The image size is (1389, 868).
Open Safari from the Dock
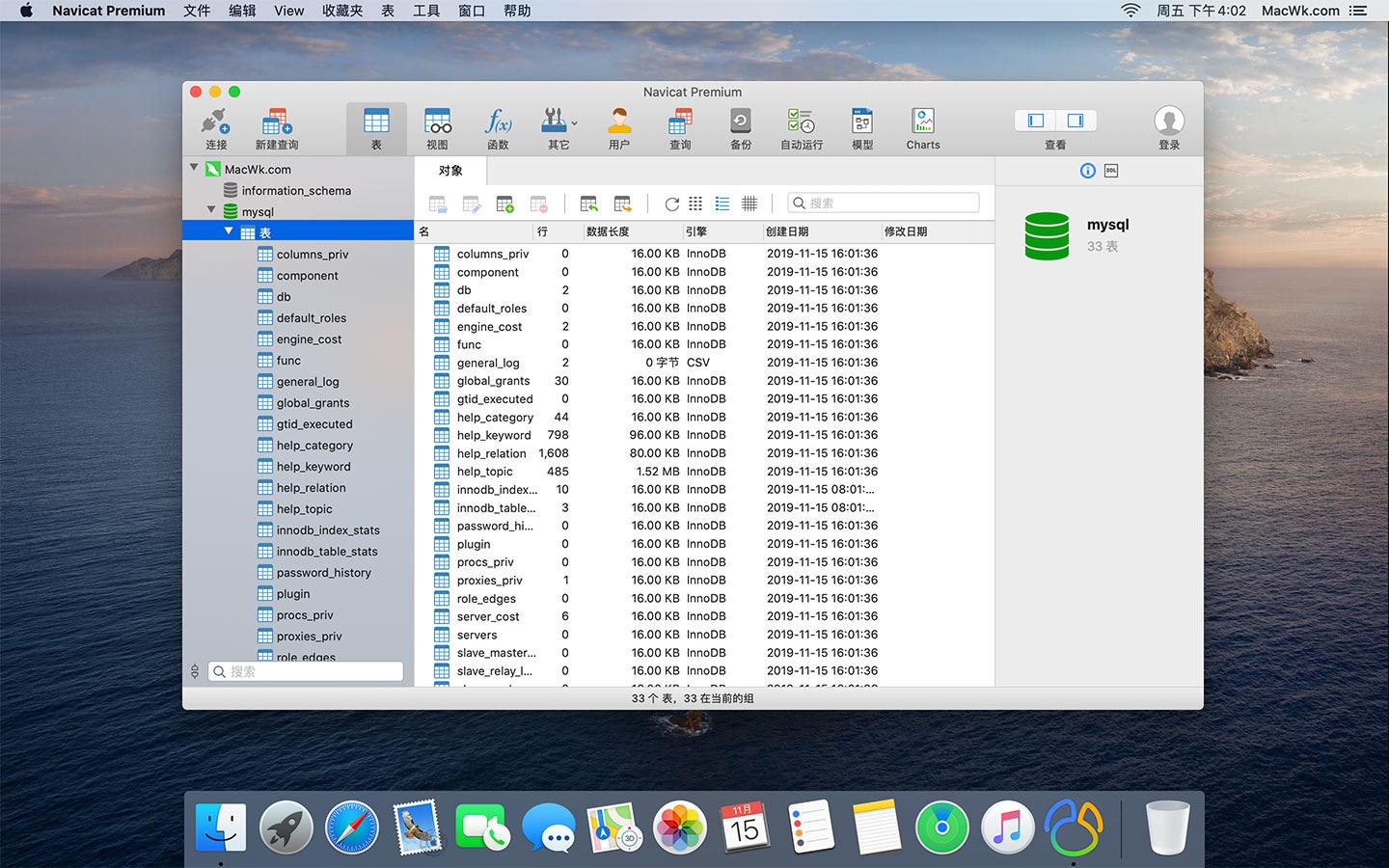tap(352, 827)
